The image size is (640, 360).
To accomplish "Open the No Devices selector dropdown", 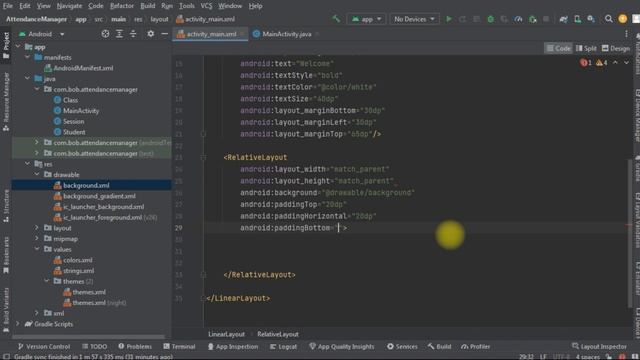I will tap(414, 19).
